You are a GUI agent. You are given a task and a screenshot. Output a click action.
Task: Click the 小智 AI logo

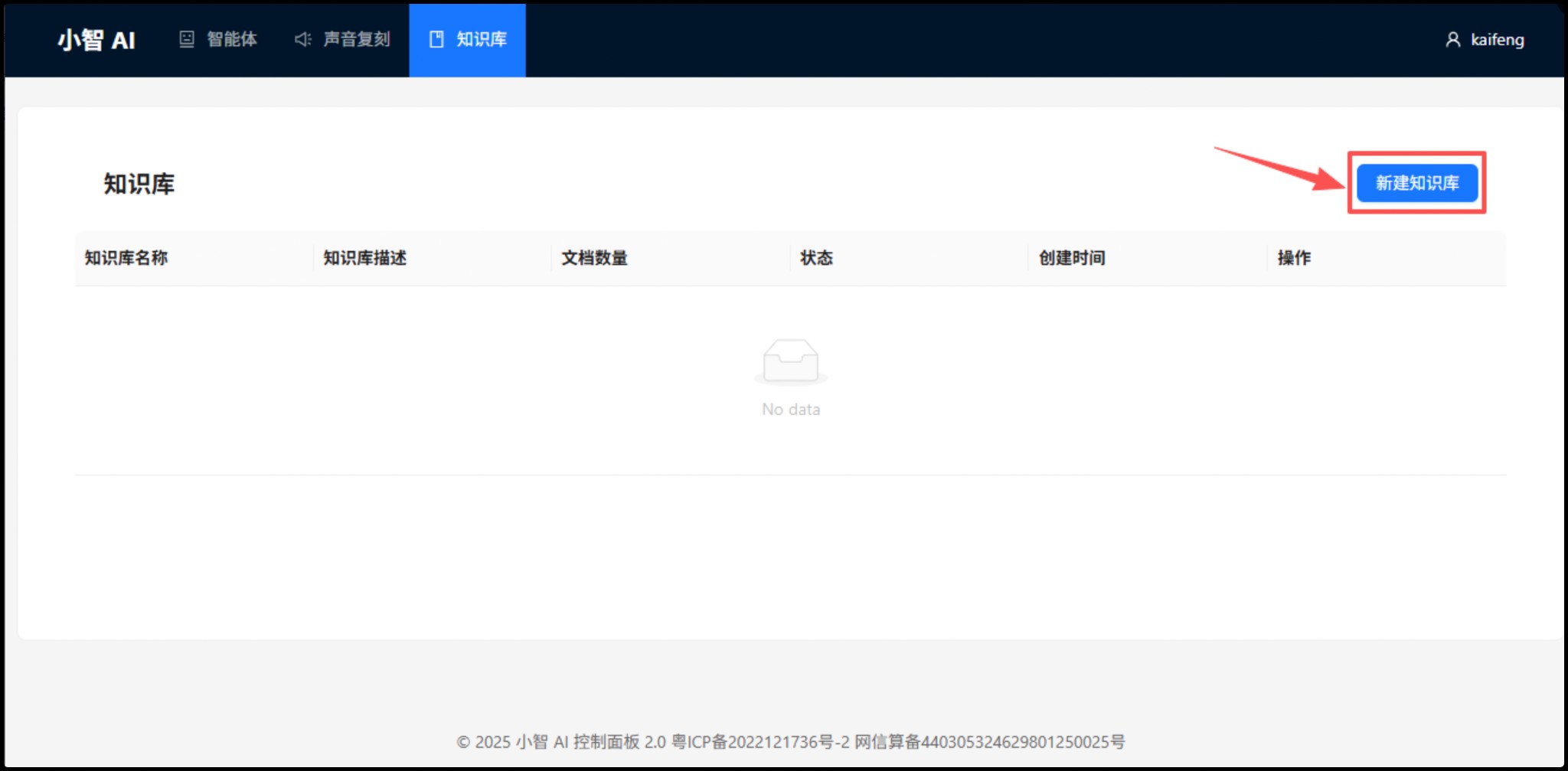[x=96, y=40]
